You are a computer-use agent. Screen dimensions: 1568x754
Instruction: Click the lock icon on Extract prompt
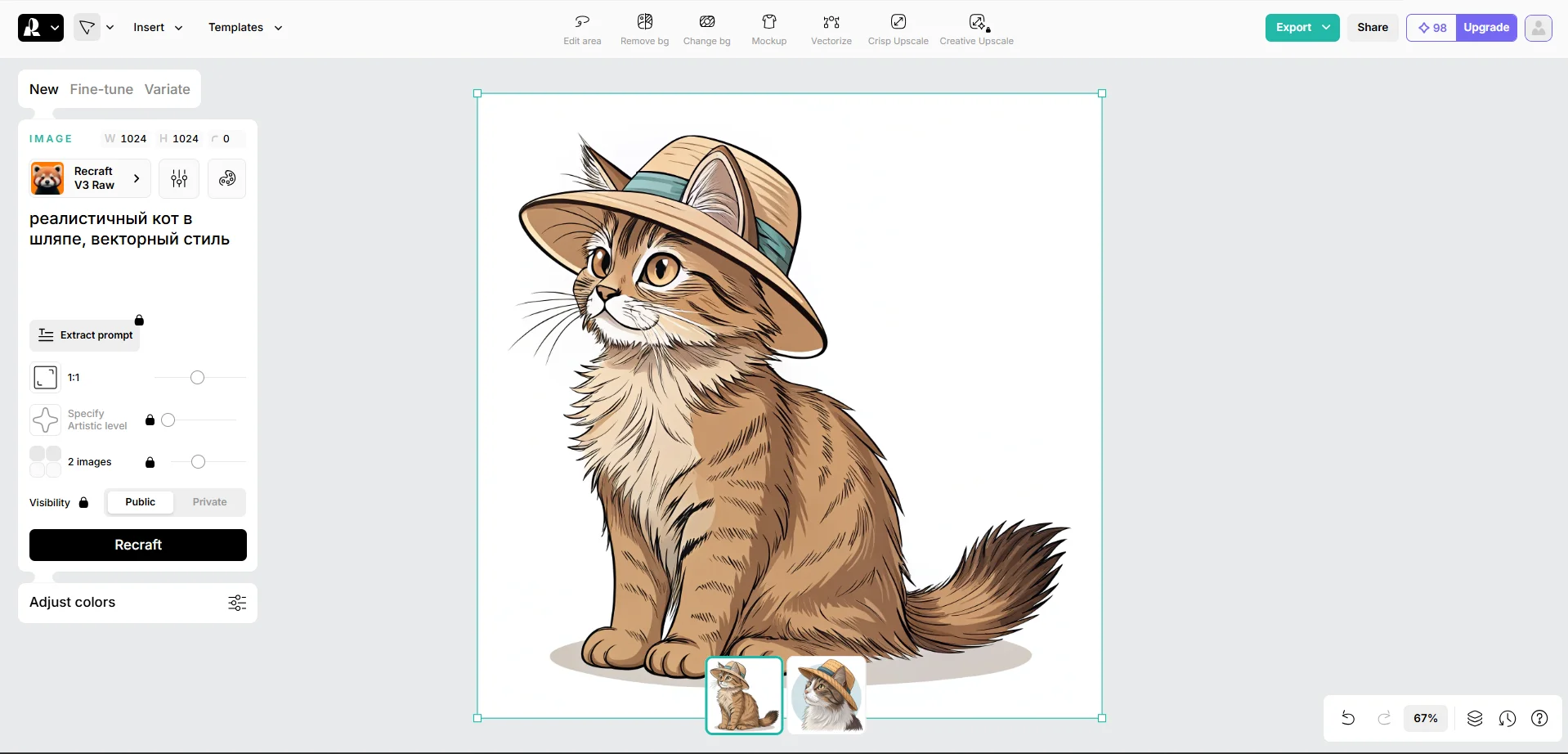[139, 320]
